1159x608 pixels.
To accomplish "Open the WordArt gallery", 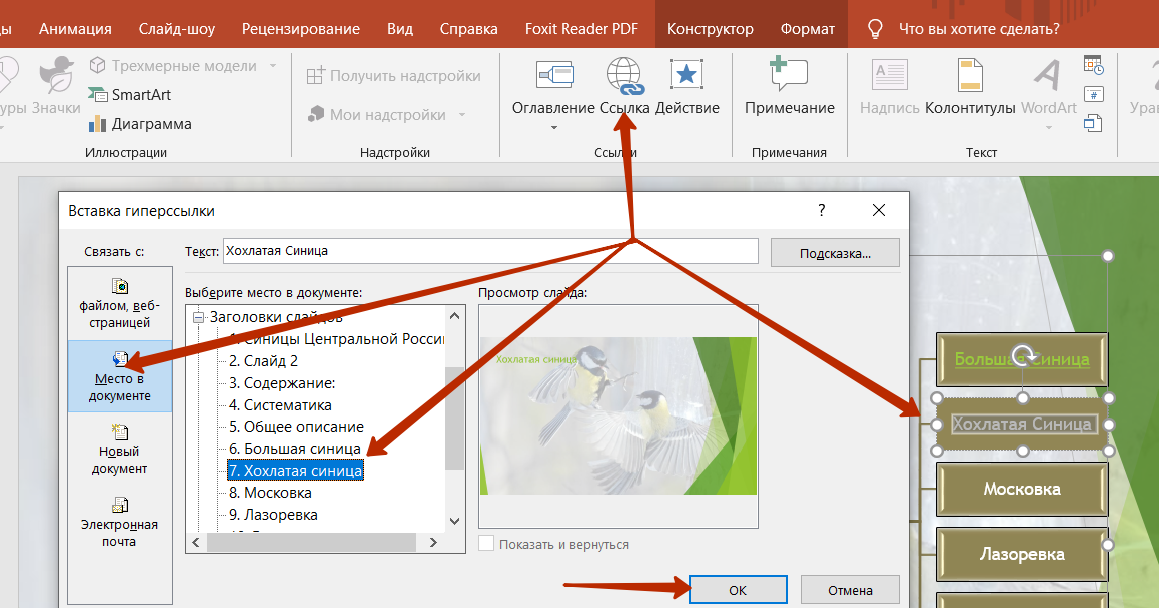I will click(1048, 92).
